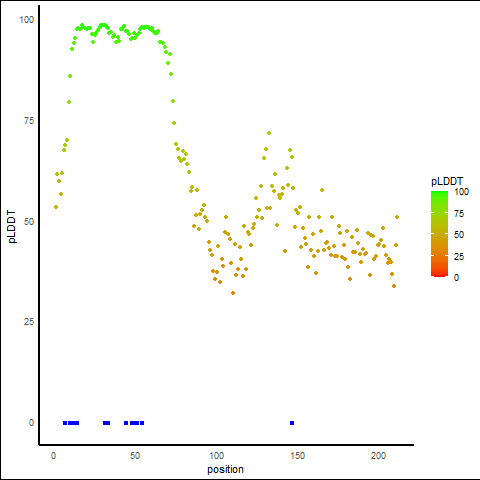Click the y-axis tick label 25

tap(29, 322)
